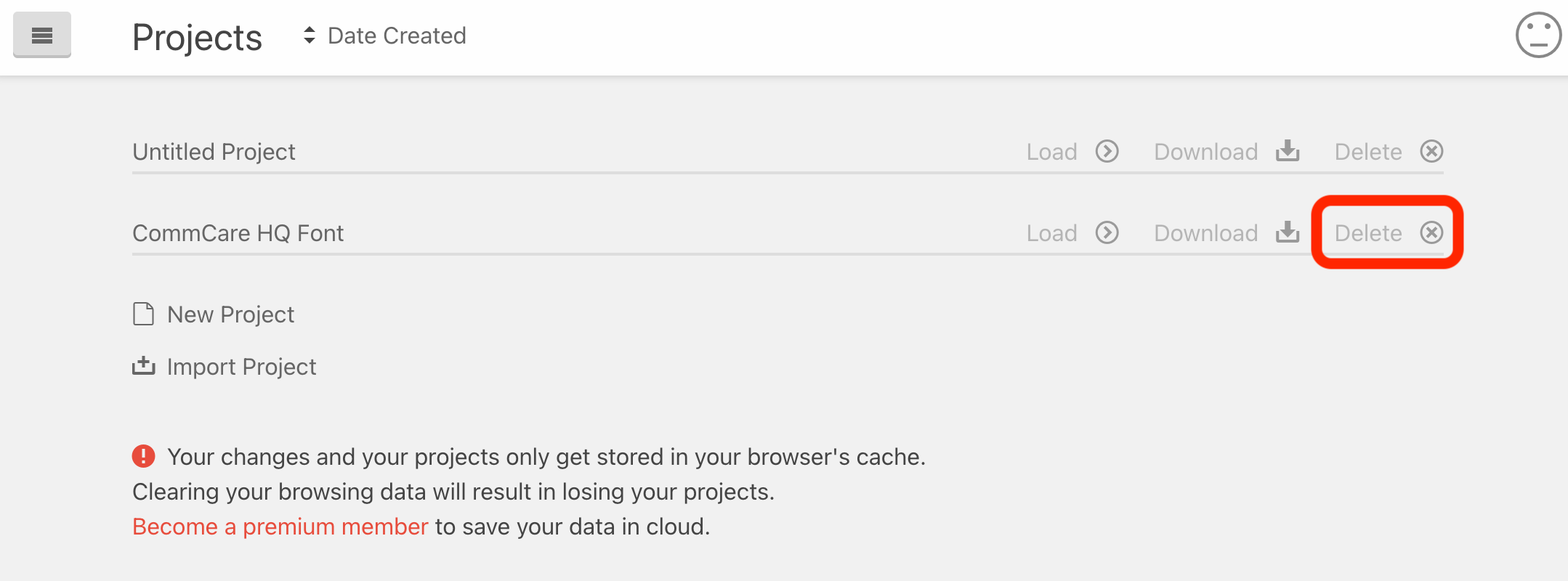1568x581 pixels.
Task: Open the hamburger main menu
Action: [42, 35]
